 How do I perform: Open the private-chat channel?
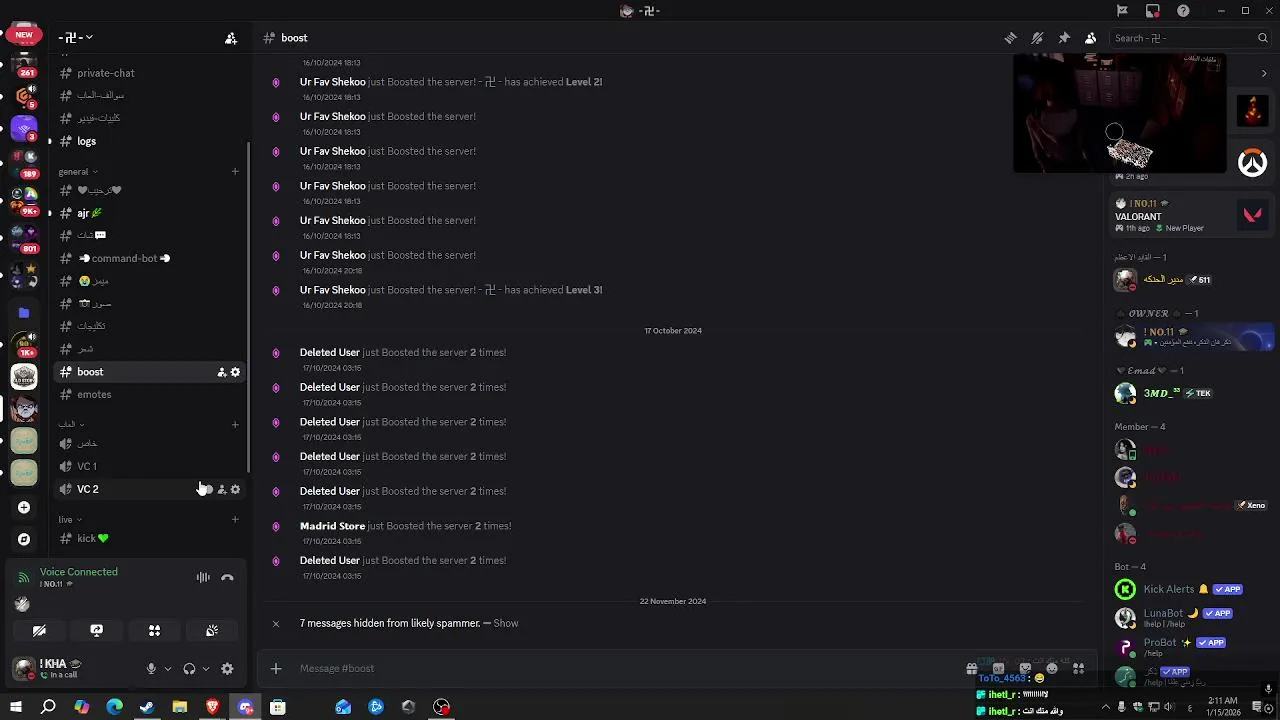pyautogui.click(x=148, y=73)
